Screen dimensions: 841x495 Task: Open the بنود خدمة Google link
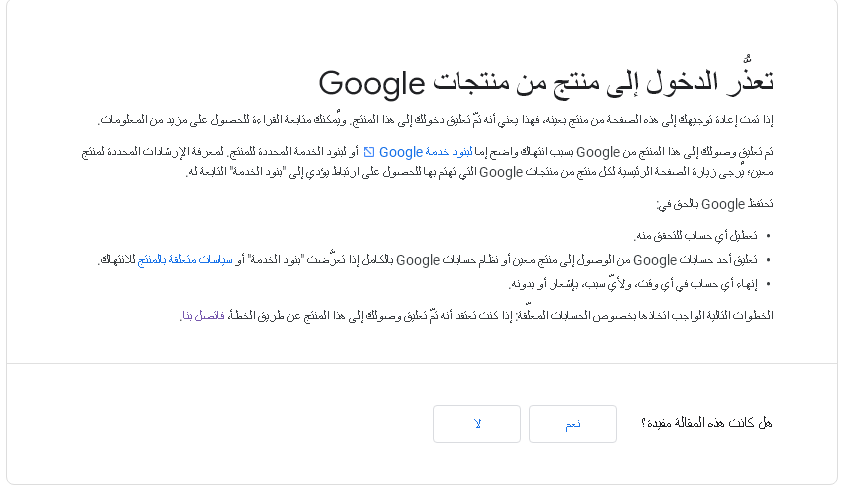tap(425, 152)
